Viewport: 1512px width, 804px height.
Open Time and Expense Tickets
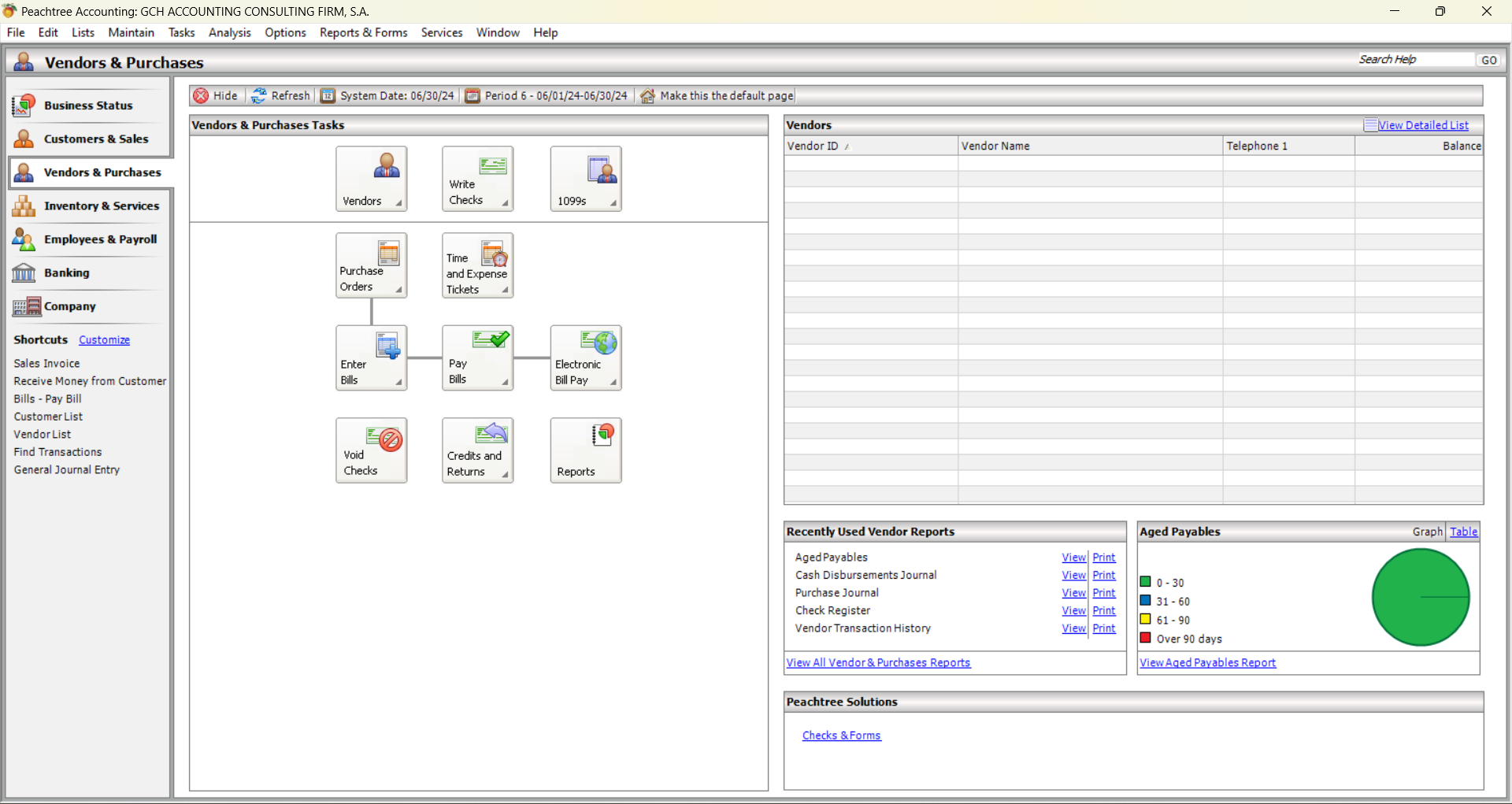coord(477,265)
